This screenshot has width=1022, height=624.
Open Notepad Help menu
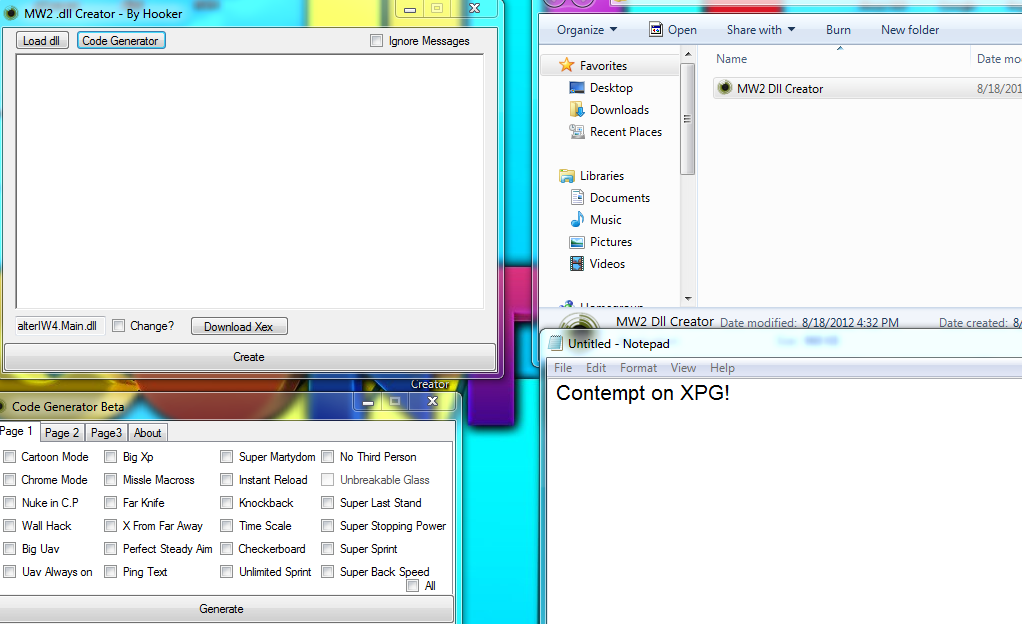click(x=722, y=368)
